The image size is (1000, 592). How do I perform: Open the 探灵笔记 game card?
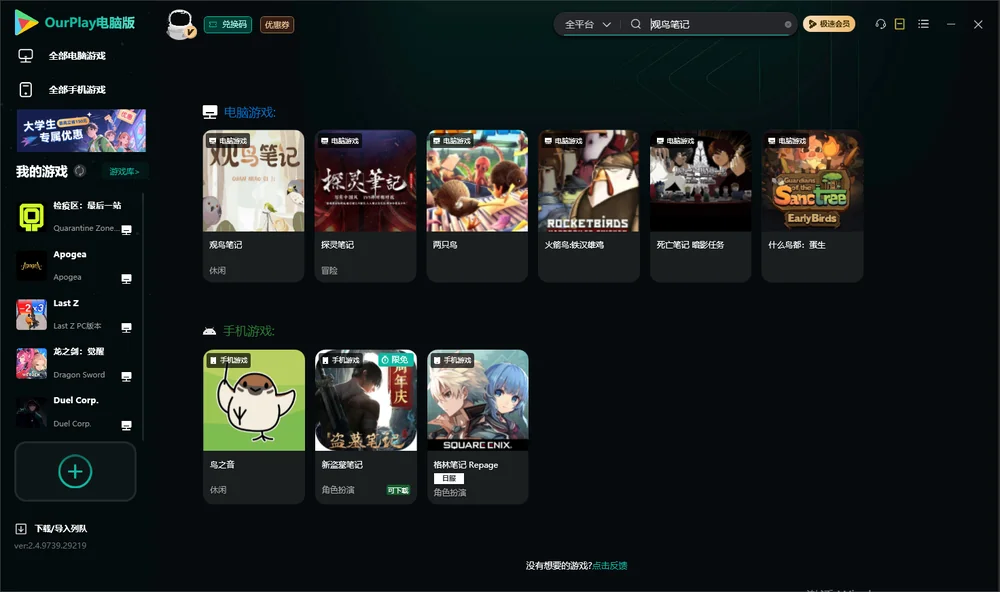pos(365,206)
